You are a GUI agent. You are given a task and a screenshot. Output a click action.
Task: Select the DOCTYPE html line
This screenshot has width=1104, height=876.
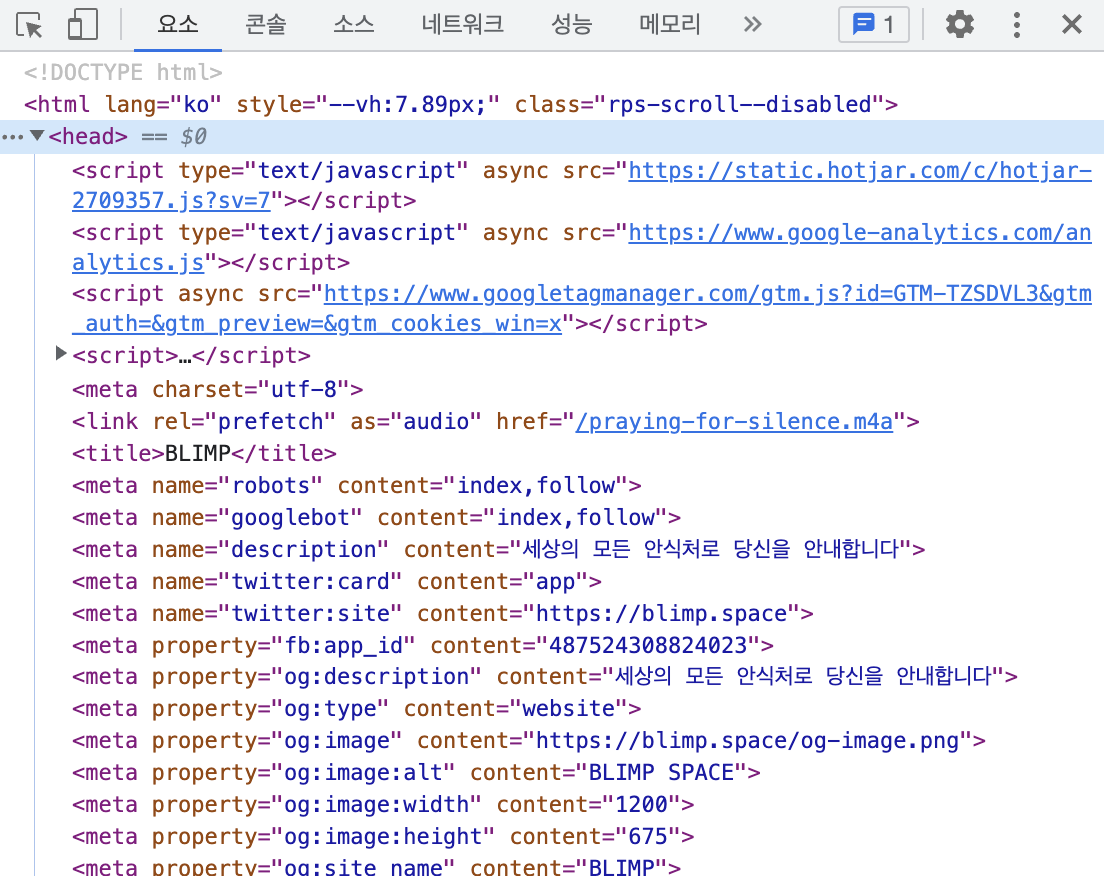tap(123, 72)
